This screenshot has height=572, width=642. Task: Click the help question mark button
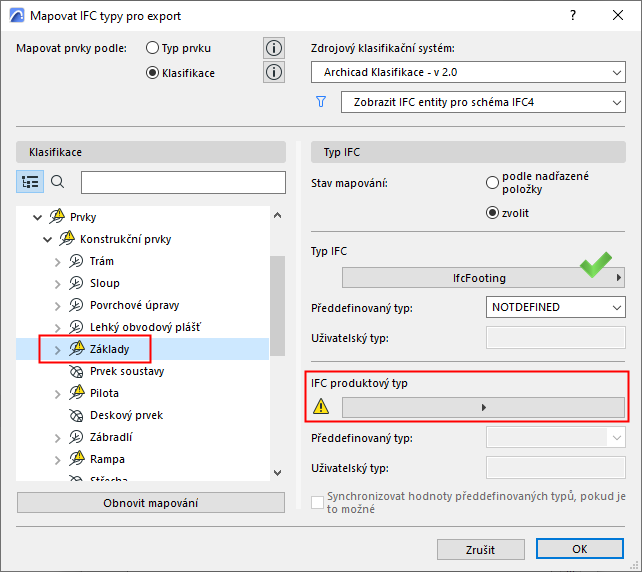[573, 16]
